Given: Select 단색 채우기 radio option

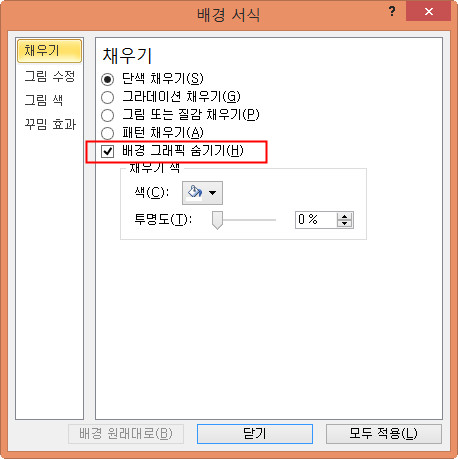Looking at the screenshot, I should coord(107,79).
